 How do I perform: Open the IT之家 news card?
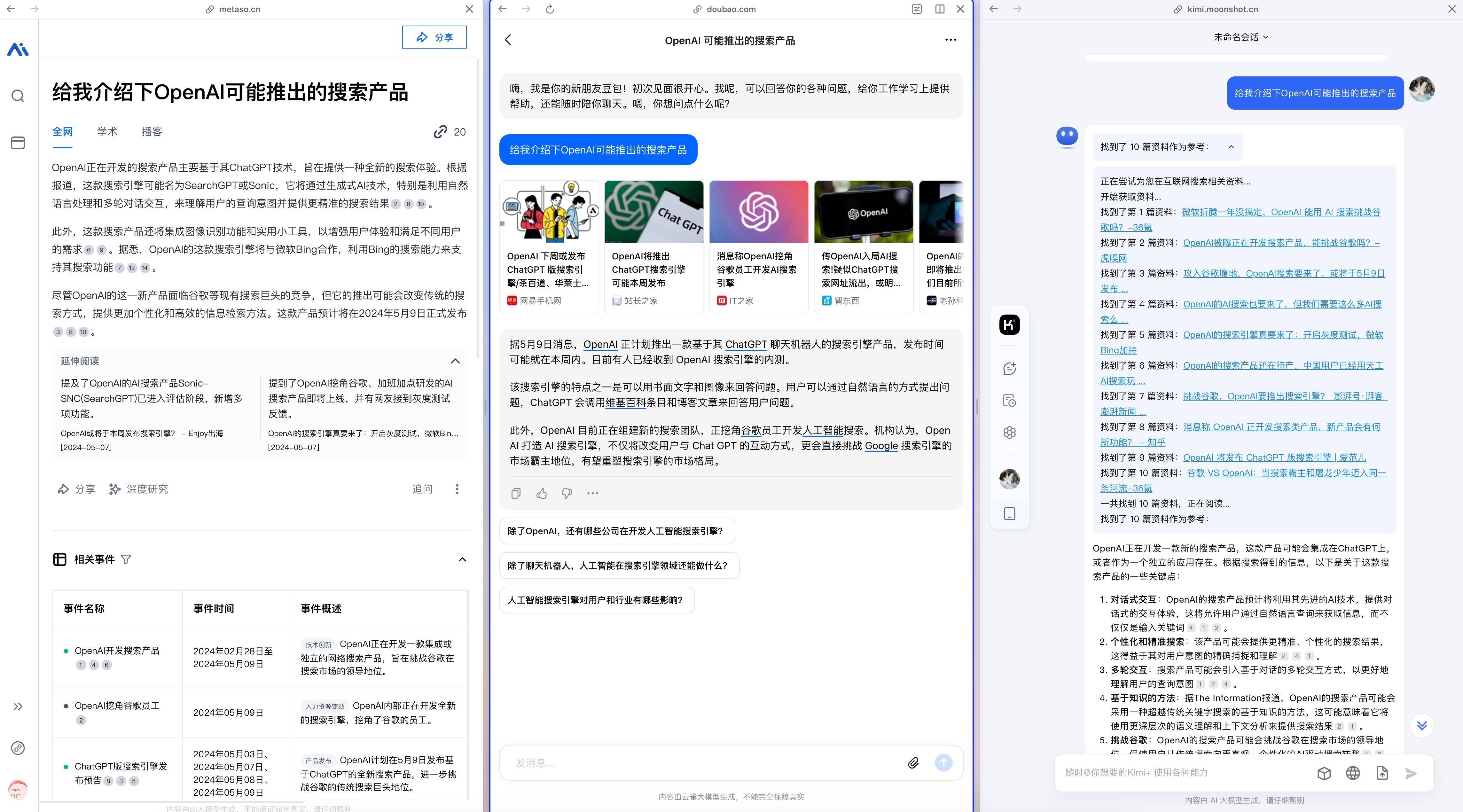[758, 246]
